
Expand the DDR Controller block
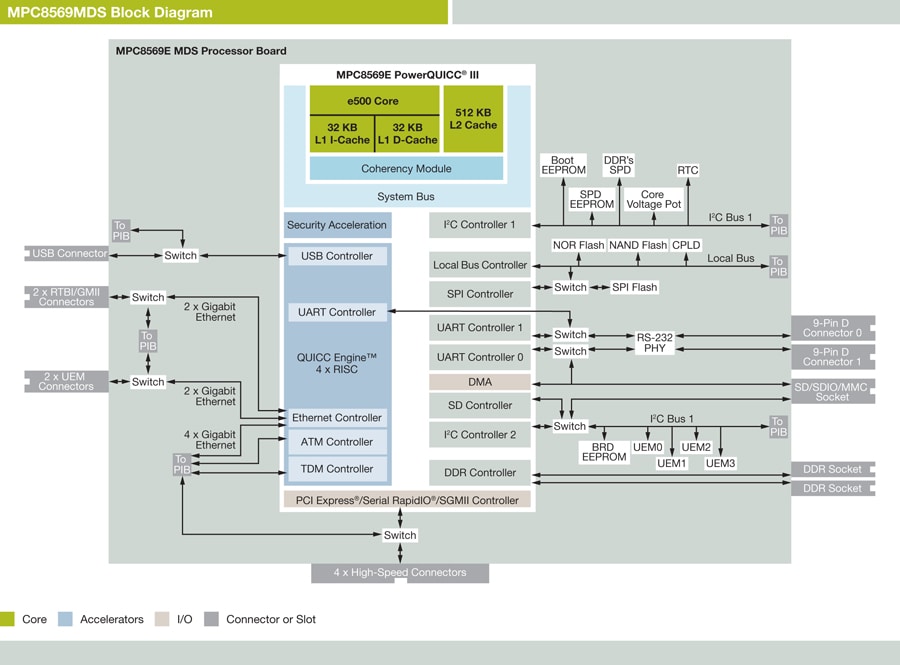click(x=479, y=472)
